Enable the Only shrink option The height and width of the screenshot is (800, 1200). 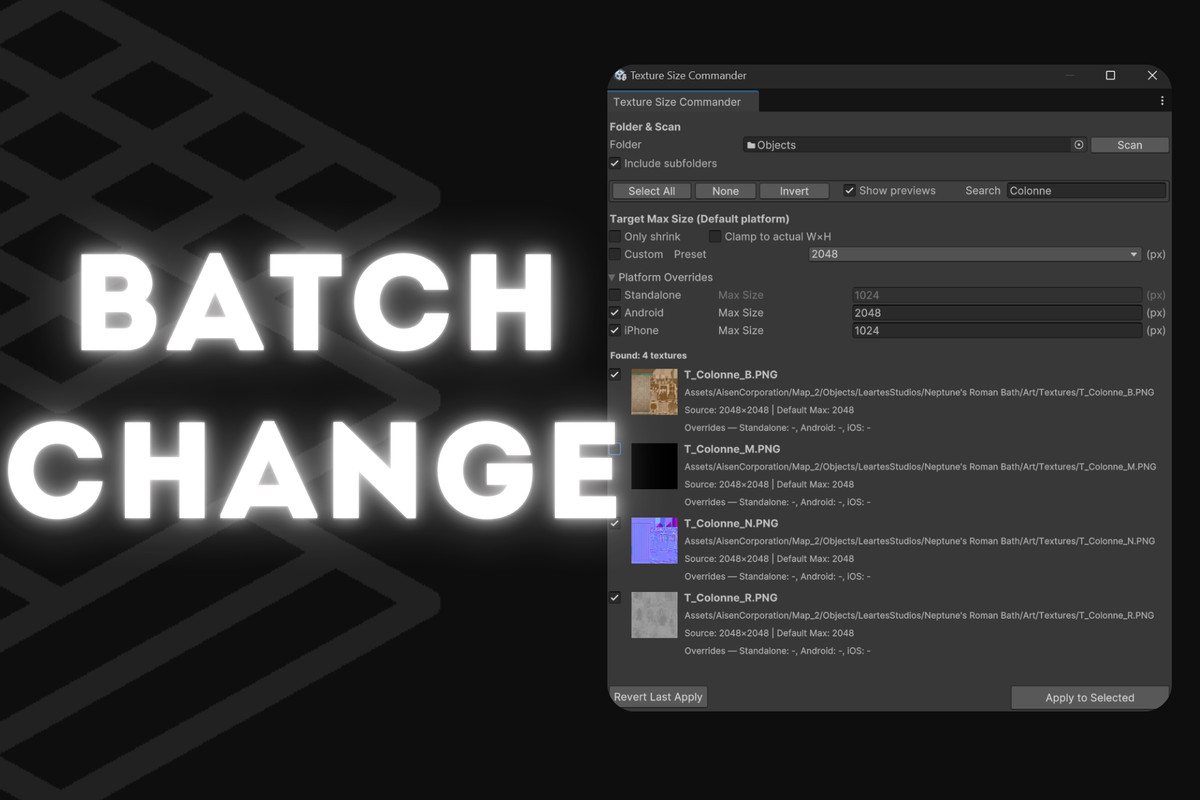615,236
